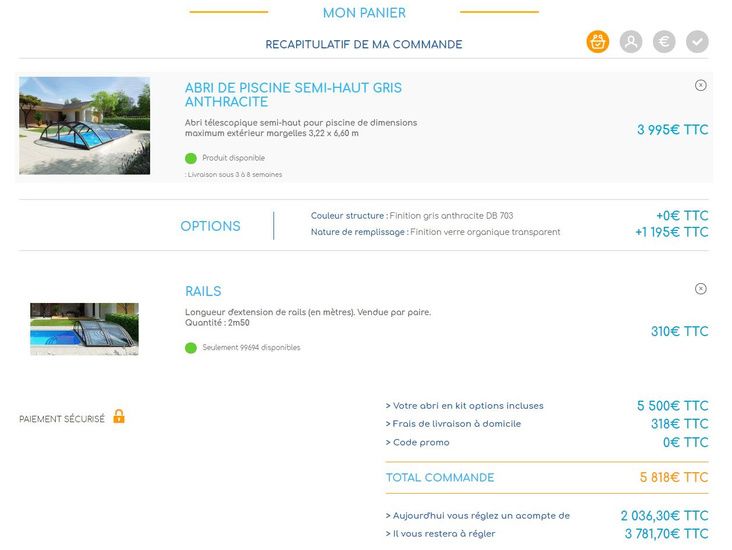Expand the 'Code promo' line
The width and height of the screenshot is (732, 550).
click(417, 442)
